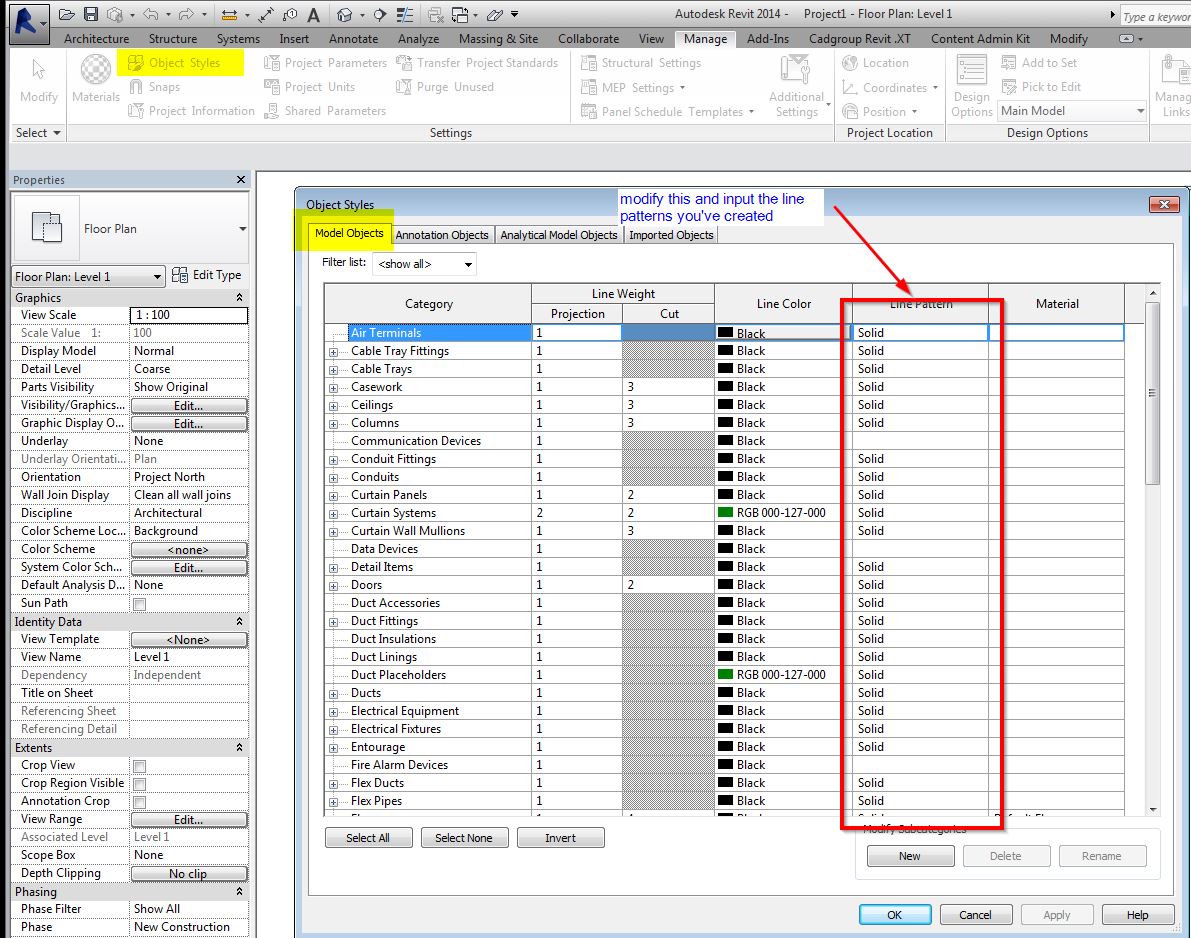Open the Revit application menu button
This screenshot has width=1191, height=938.
[29, 22]
